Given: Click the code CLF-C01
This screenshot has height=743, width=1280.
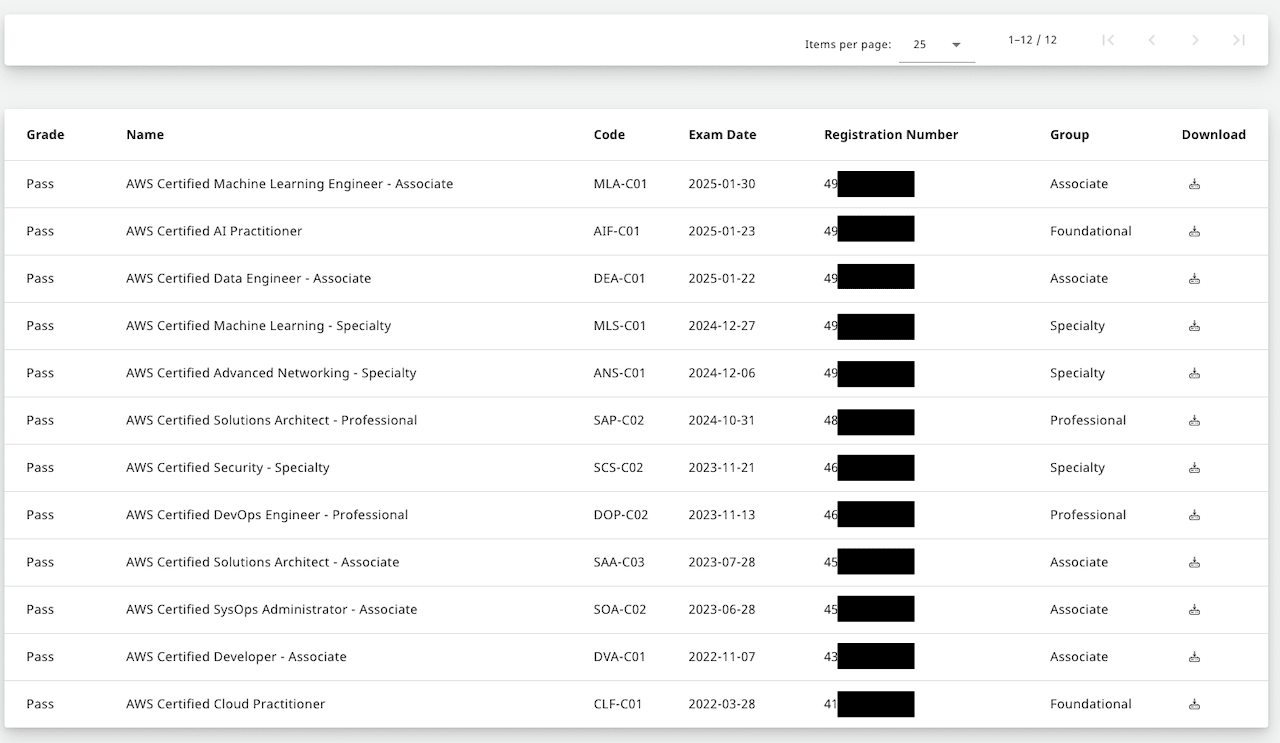Looking at the screenshot, I should coord(618,704).
